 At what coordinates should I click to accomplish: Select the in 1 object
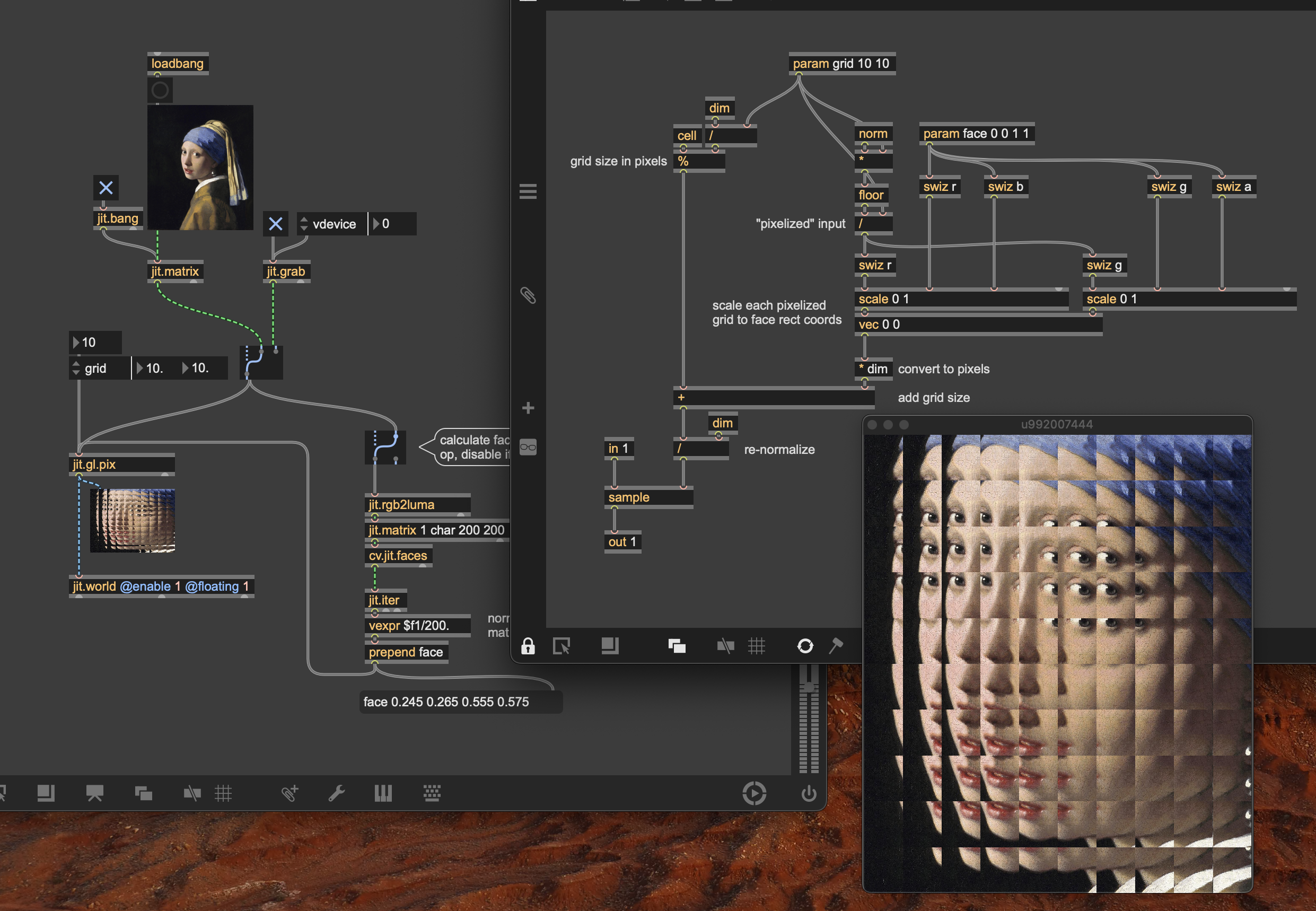[619, 449]
